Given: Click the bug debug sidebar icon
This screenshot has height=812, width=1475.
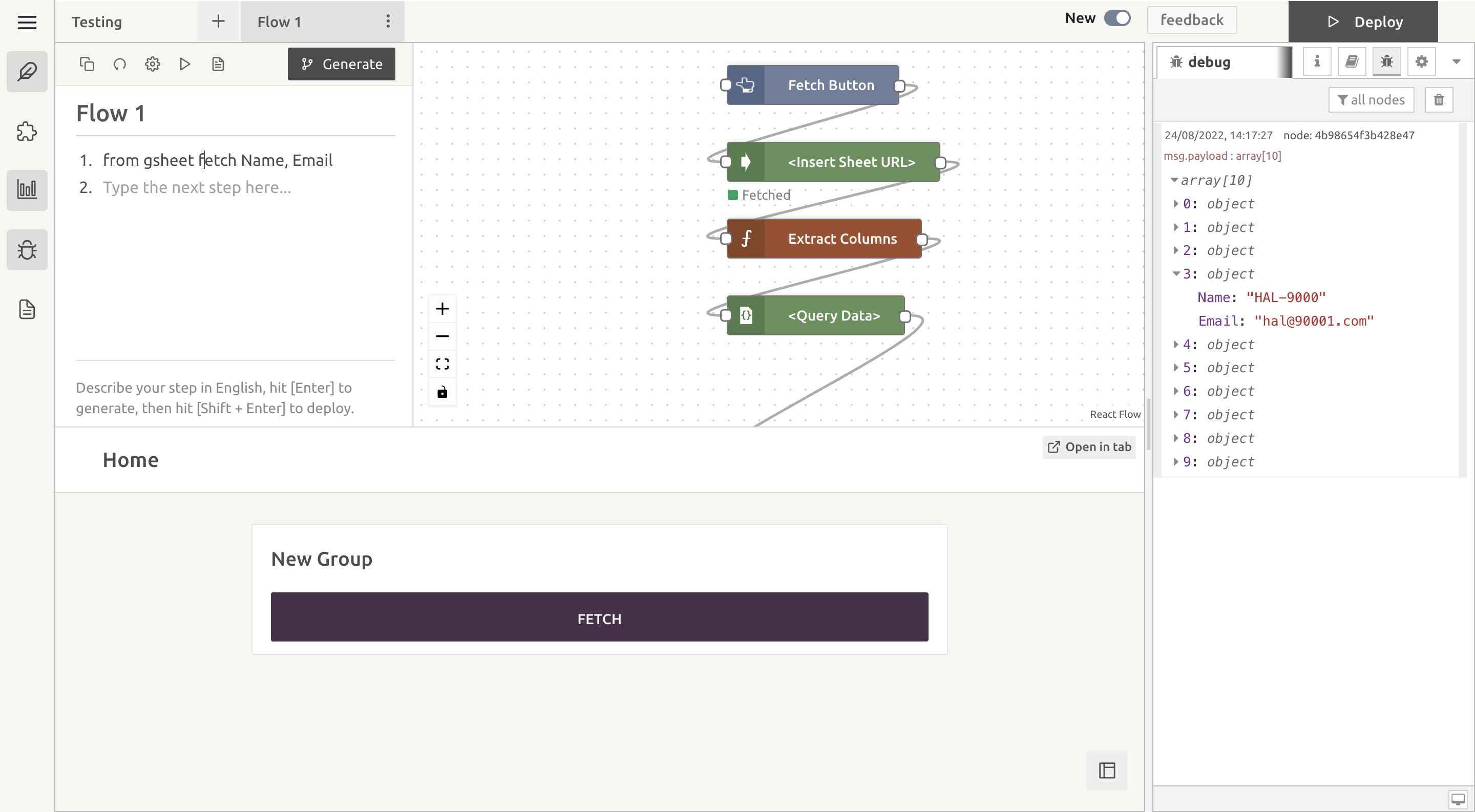Looking at the screenshot, I should (x=27, y=249).
